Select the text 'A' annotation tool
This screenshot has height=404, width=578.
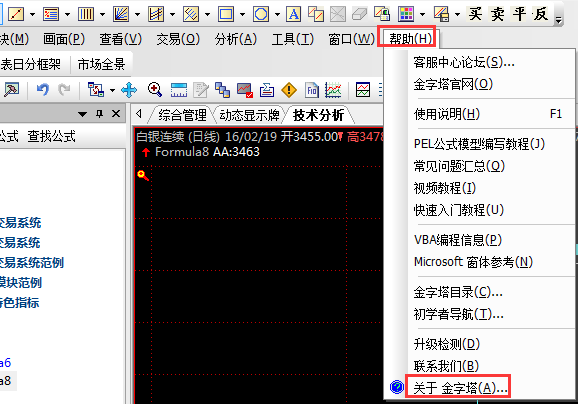[x=294, y=14]
